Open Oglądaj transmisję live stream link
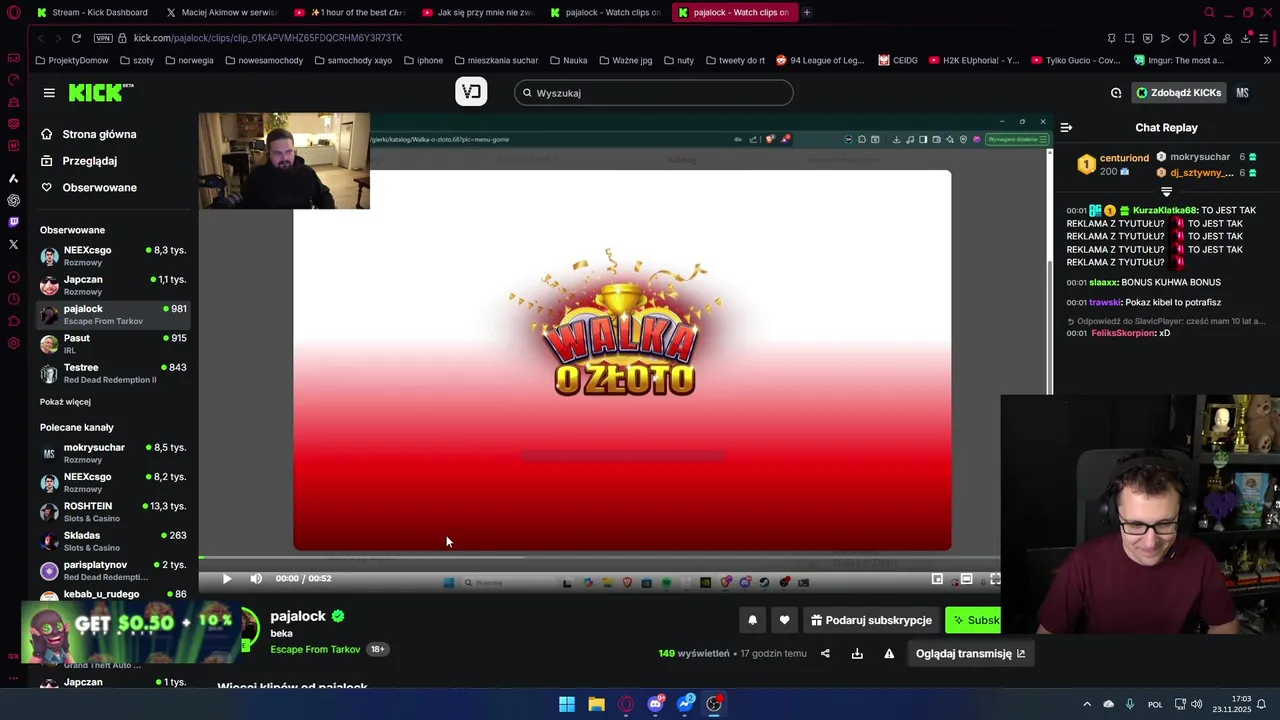 [970, 654]
